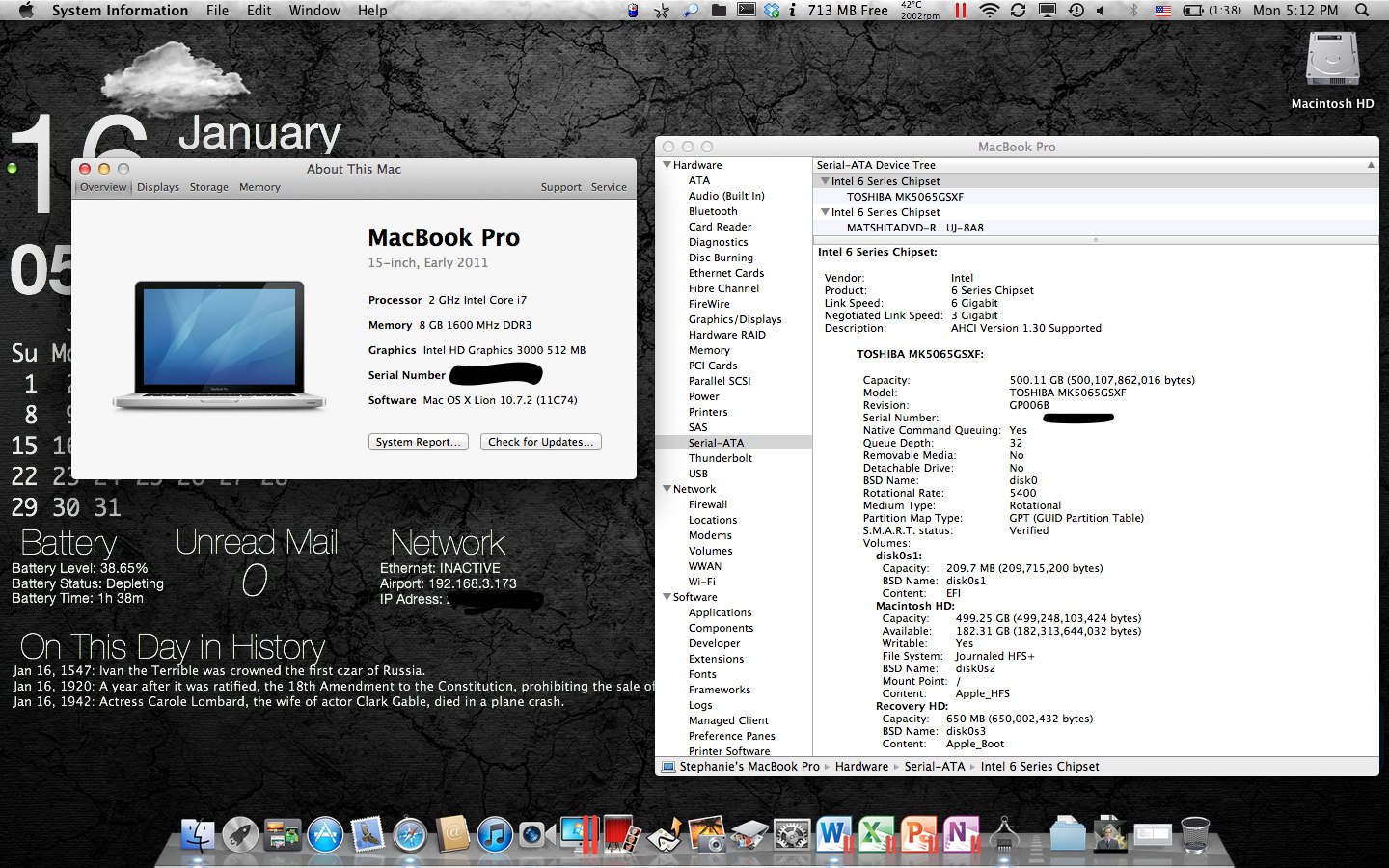Open the Support link in About This Mac
Viewport: 1389px width, 868px height.
pos(561,187)
